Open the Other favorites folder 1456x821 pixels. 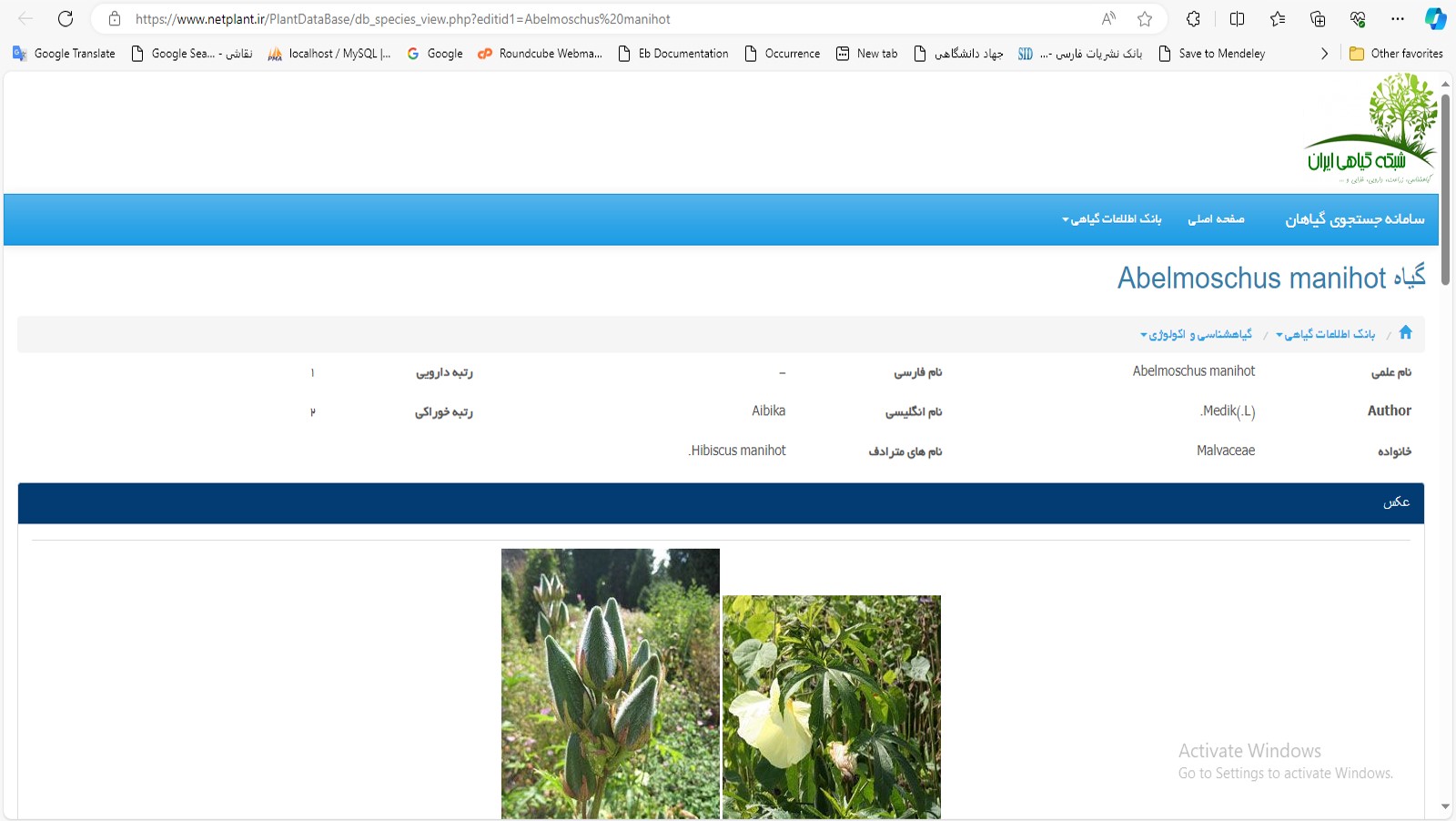(x=1396, y=54)
